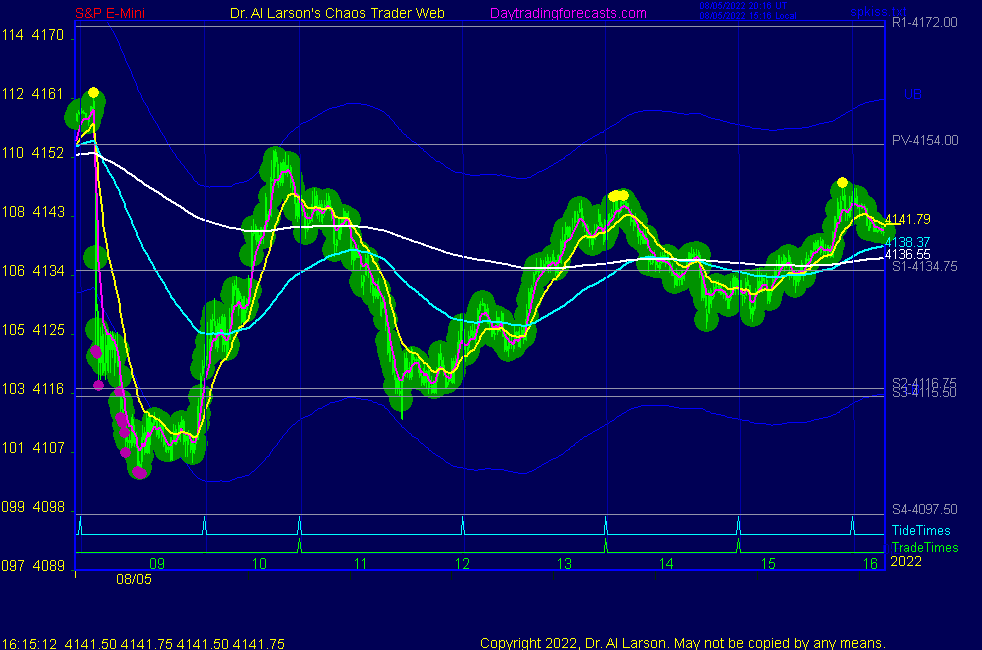
Task: Click the cyan TideTimes spike at hour 12
Action: (x=463, y=525)
